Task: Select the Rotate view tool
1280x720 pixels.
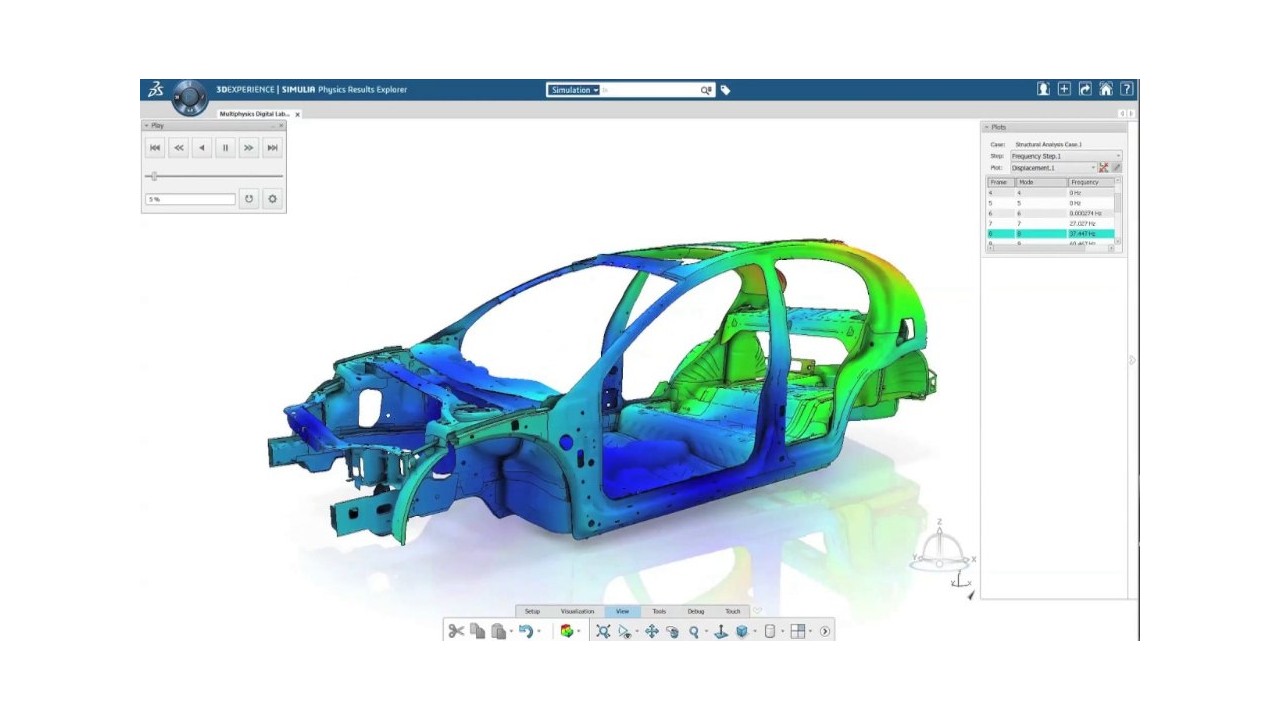Action: pos(672,631)
